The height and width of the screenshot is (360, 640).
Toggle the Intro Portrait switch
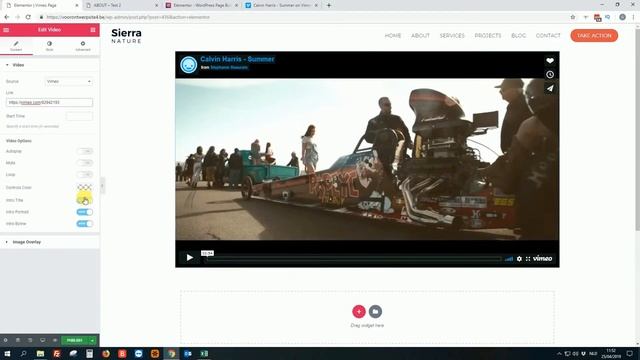click(84, 212)
